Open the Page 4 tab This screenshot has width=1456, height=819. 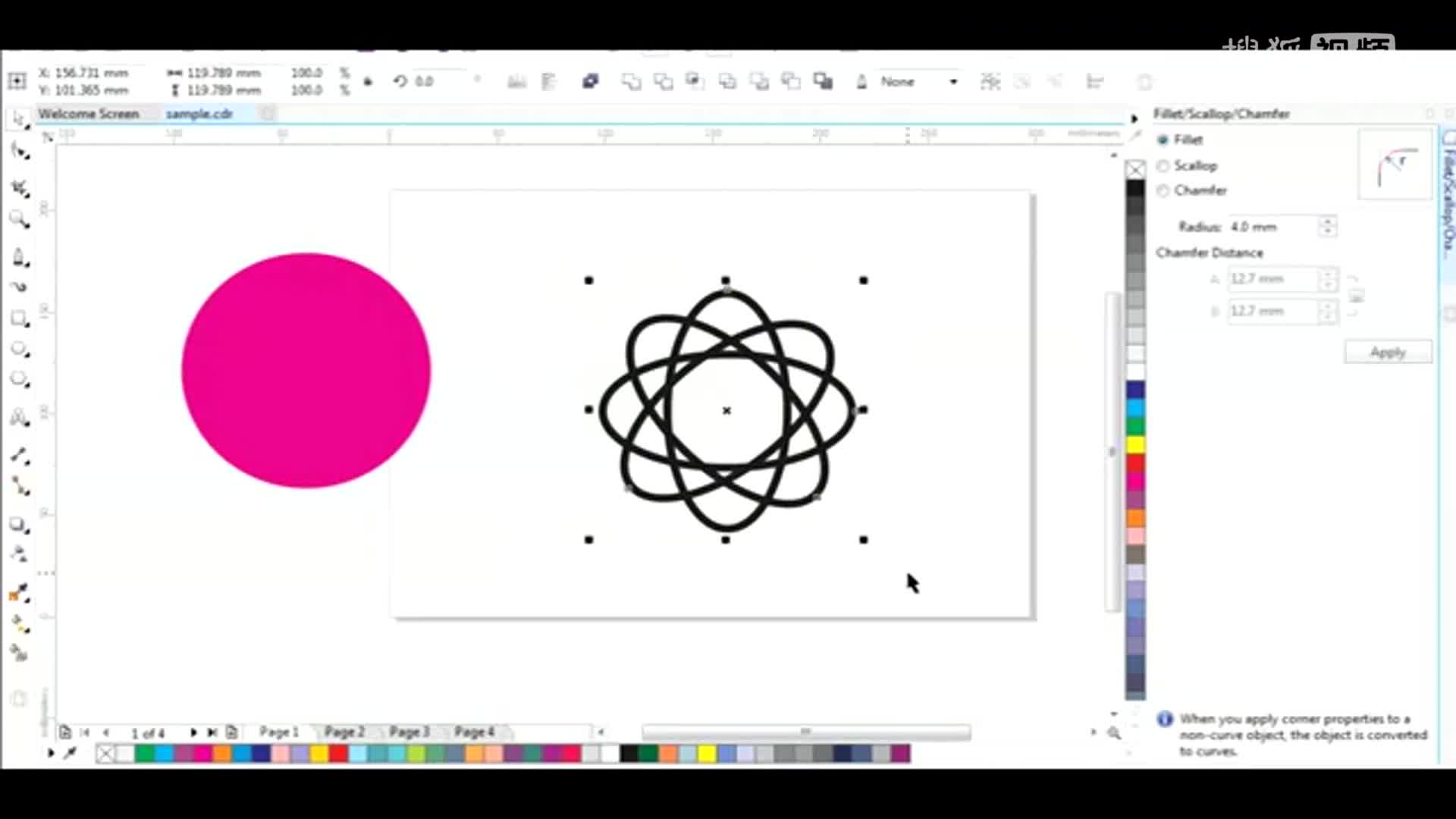475,732
